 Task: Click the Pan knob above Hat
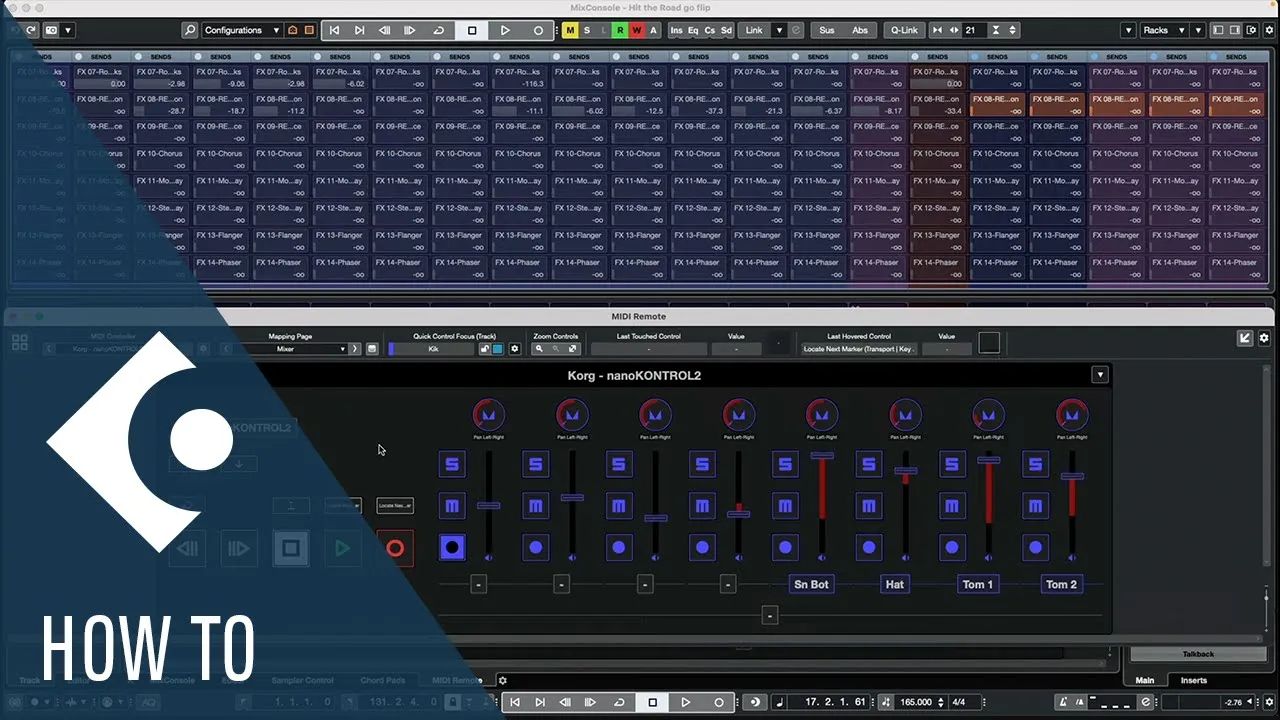click(905, 414)
